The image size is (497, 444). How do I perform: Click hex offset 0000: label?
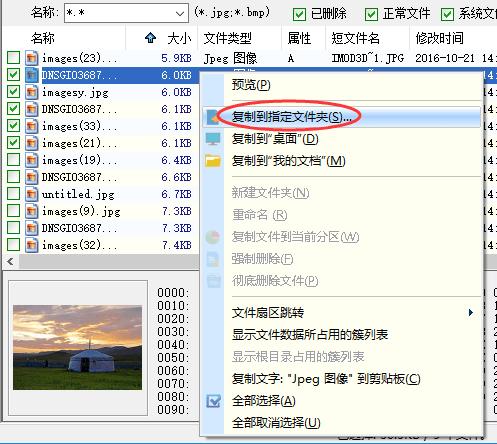coord(173,293)
